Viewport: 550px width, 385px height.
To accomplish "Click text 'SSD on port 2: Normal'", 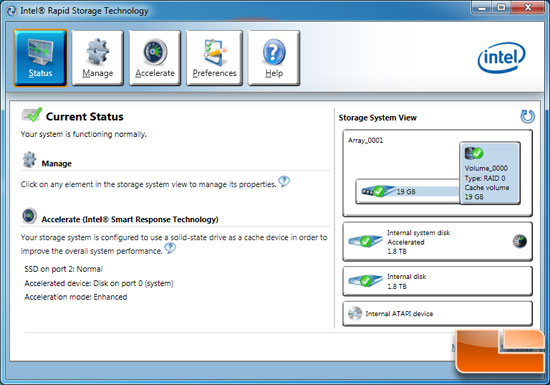I will (x=63, y=269).
